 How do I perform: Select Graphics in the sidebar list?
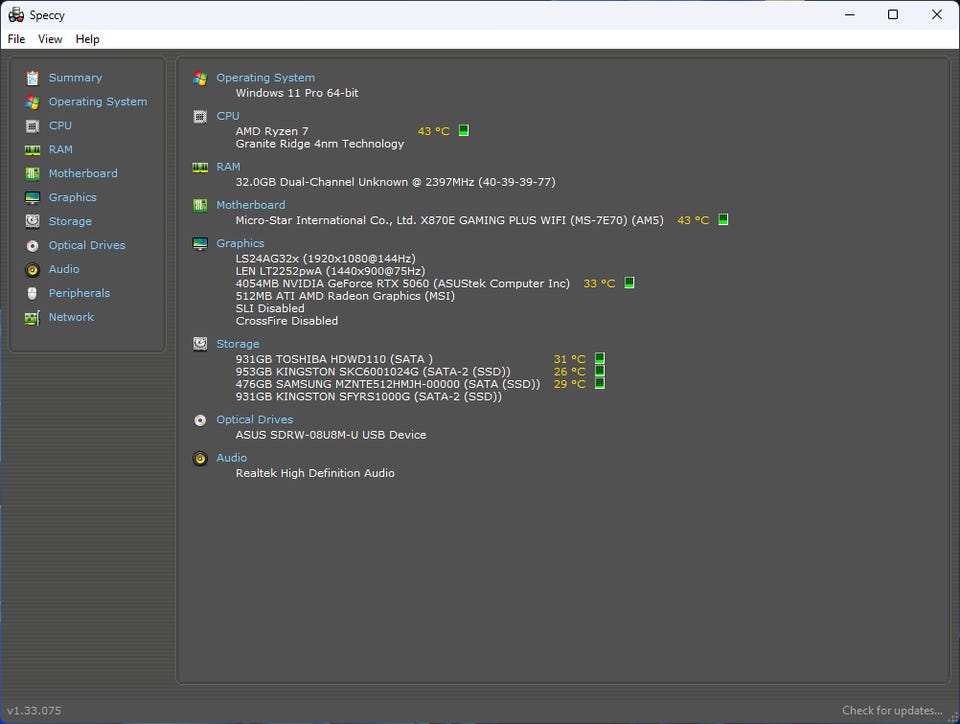[72, 198]
